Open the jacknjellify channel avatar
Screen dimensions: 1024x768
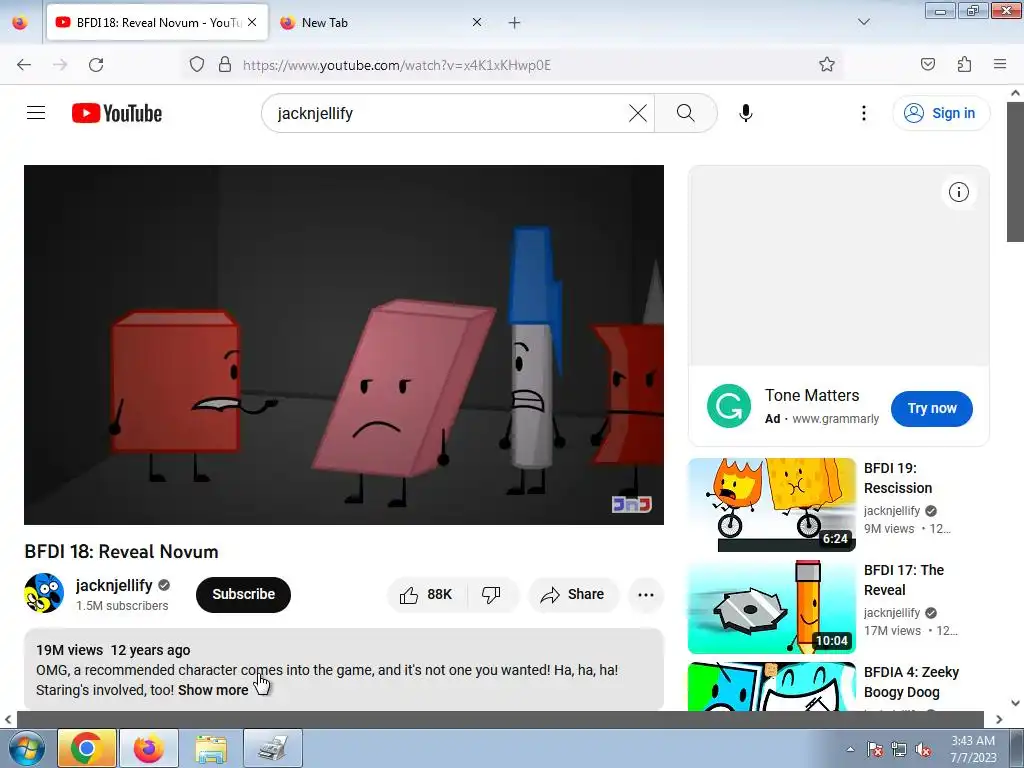pyautogui.click(x=44, y=593)
